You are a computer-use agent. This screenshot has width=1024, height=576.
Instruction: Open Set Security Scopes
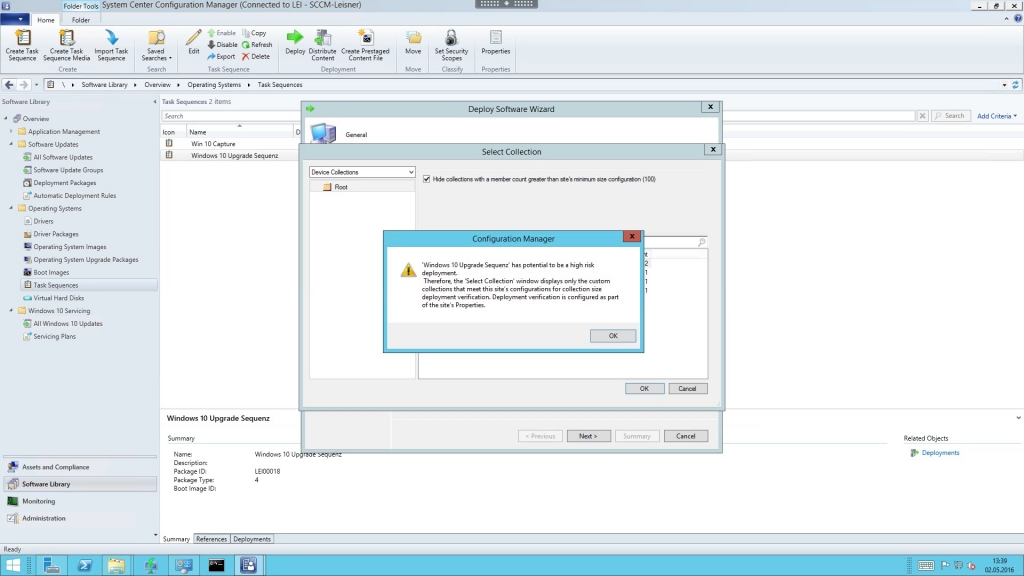tap(451, 45)
